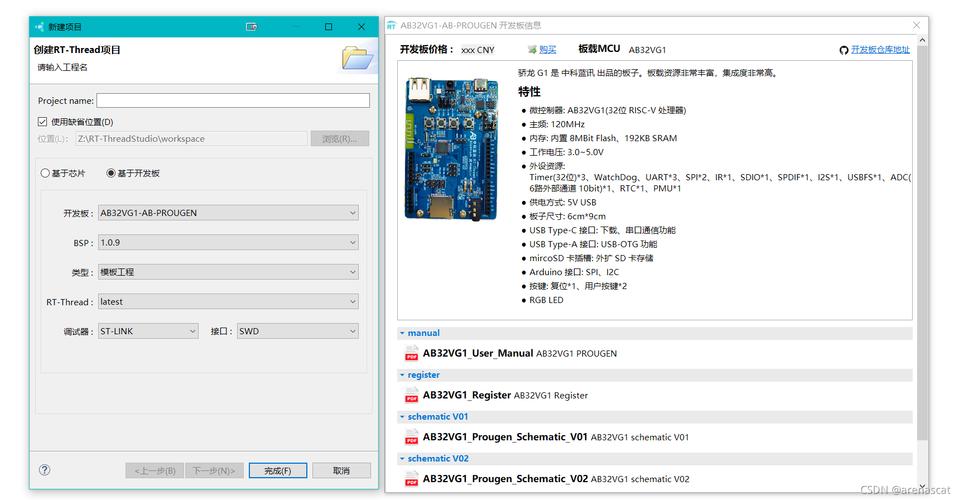
Task: Click the 开发板价格 xxx CNY text
Action: click(x=447, y=50)
